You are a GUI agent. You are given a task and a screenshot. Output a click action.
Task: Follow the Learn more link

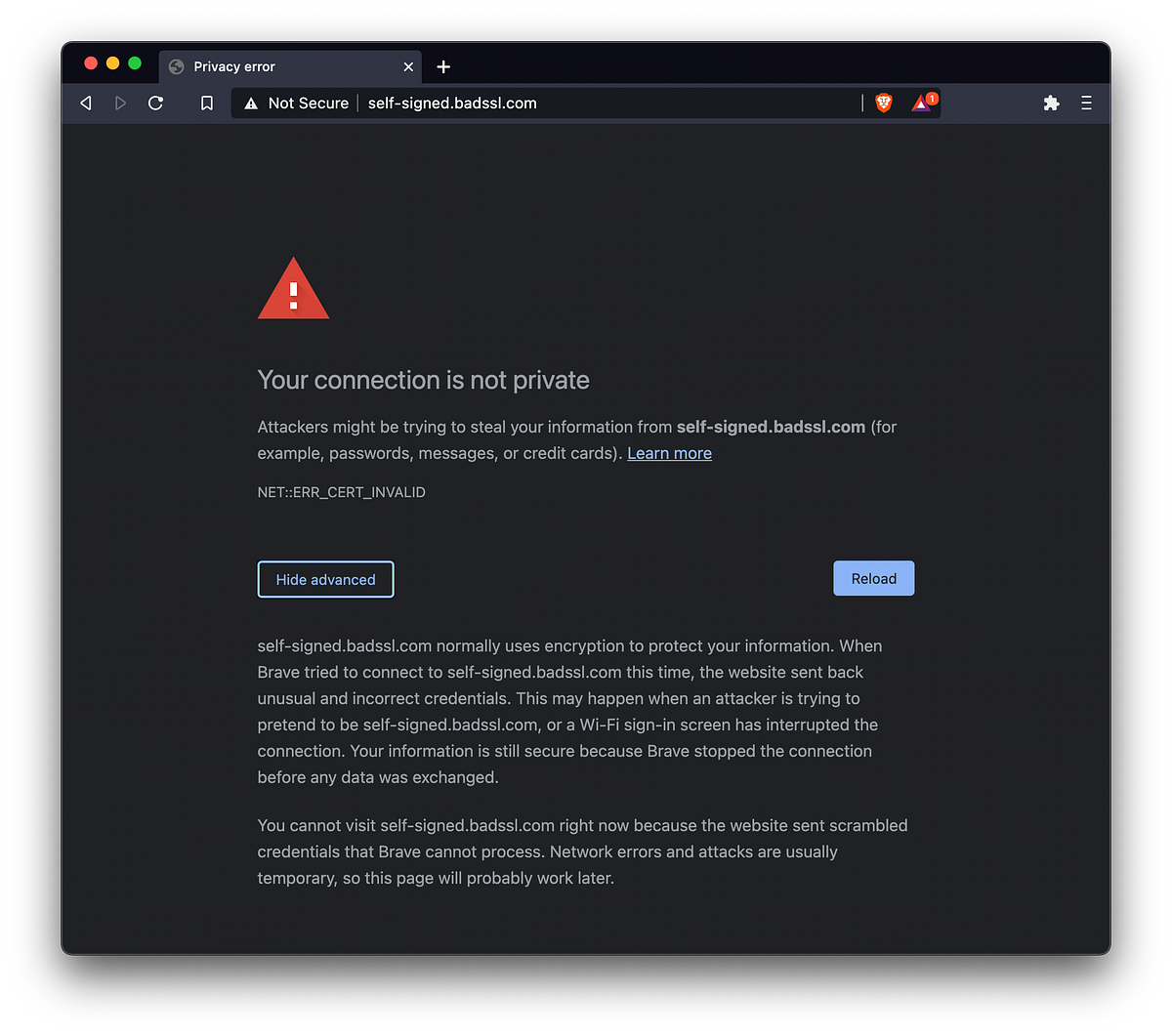click(x=669, y=453)
